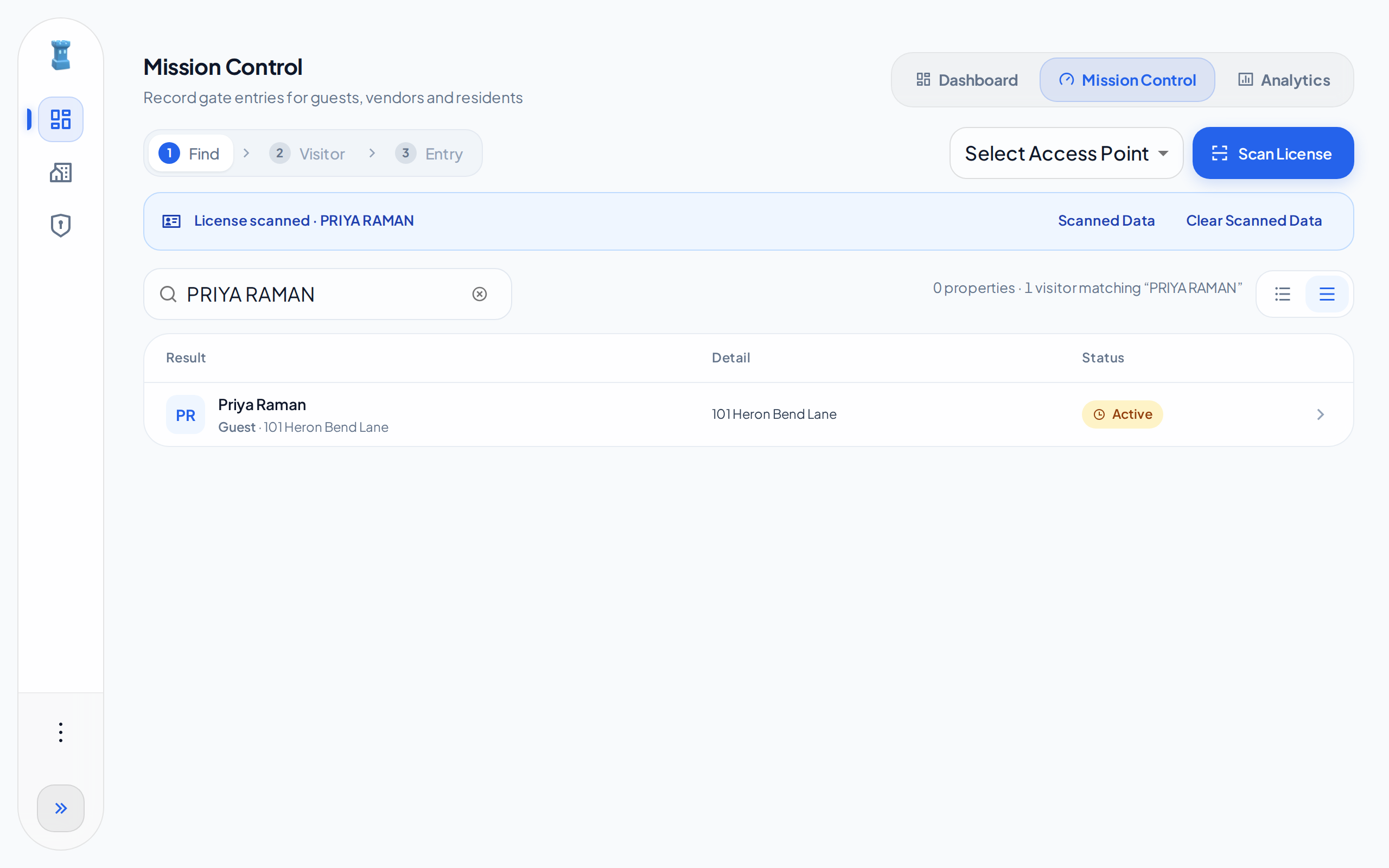Open the security shield sidebar icon
Image resolution: width=1389 pixels, height=868 pixels.
coord(60,226)
